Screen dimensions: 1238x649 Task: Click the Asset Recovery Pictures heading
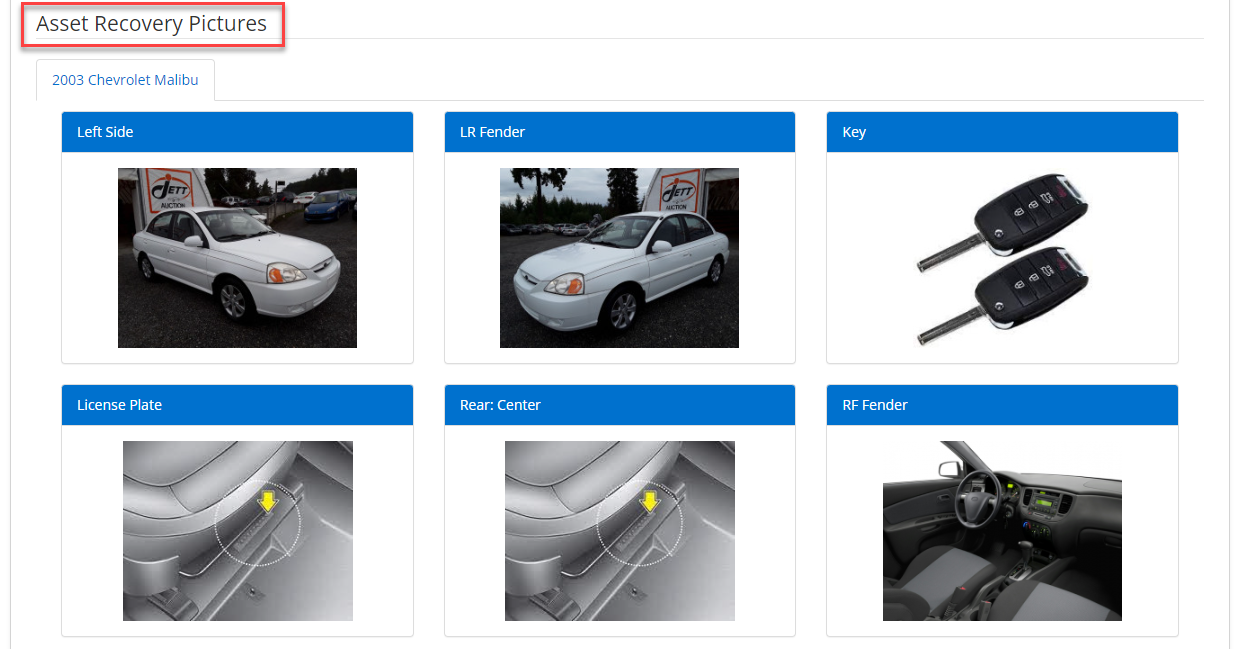(x=151, y=24)
